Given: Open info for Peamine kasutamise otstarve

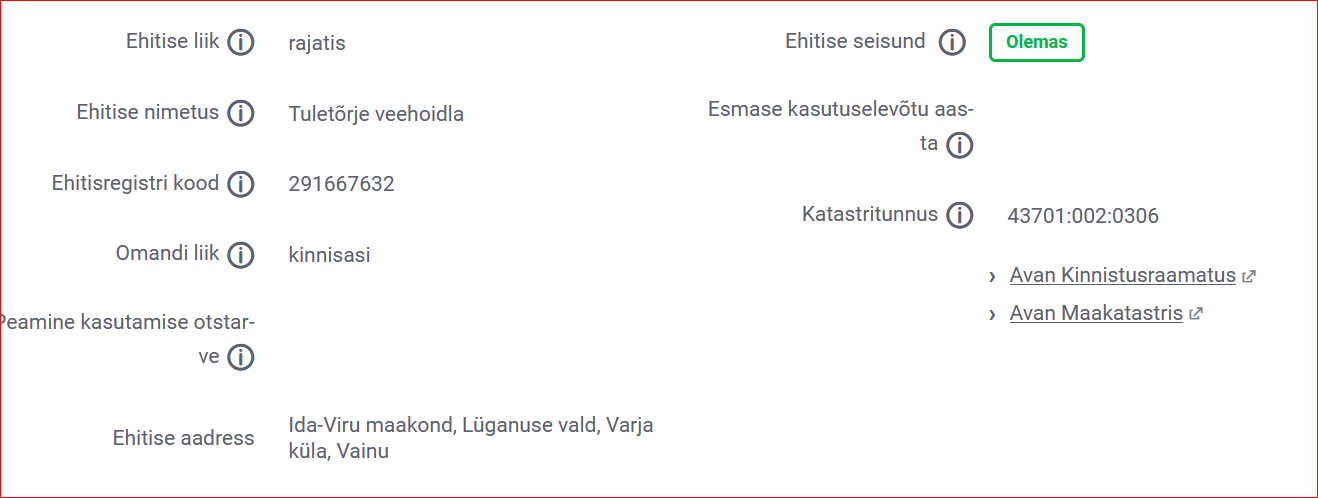Looking at the screenshot, I should (240, 357).
